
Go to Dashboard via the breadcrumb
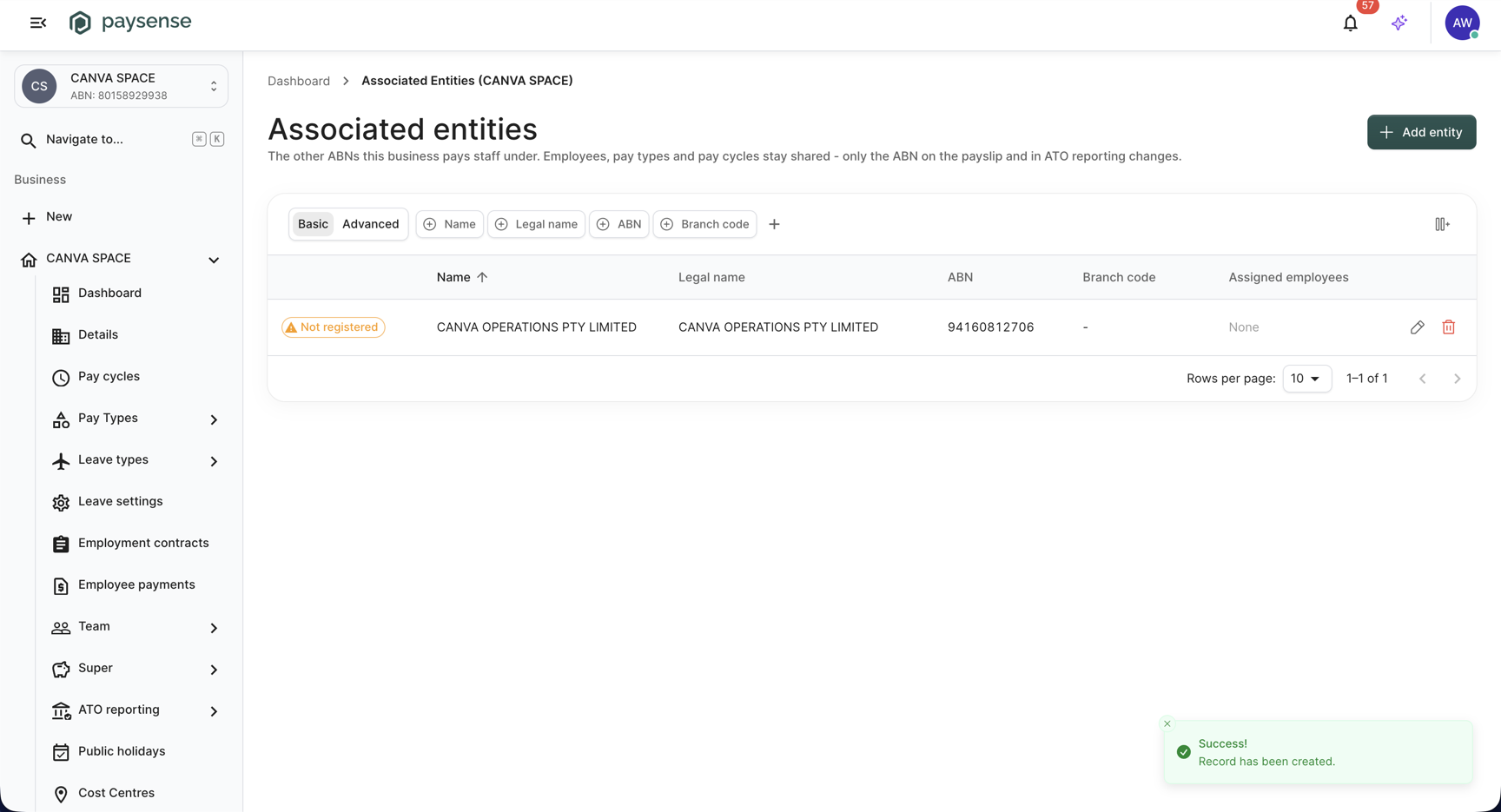tap(299, 81)
